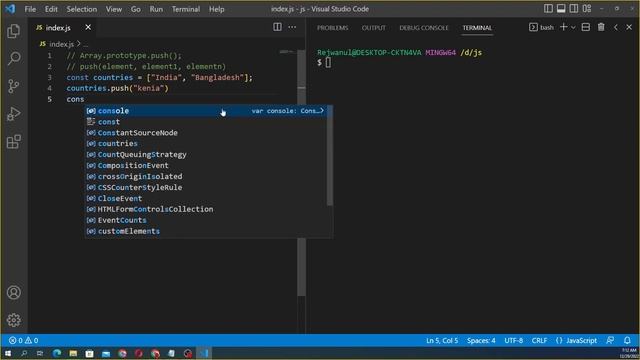
Task: Close the terminal panel
Action: pos(629,27)
